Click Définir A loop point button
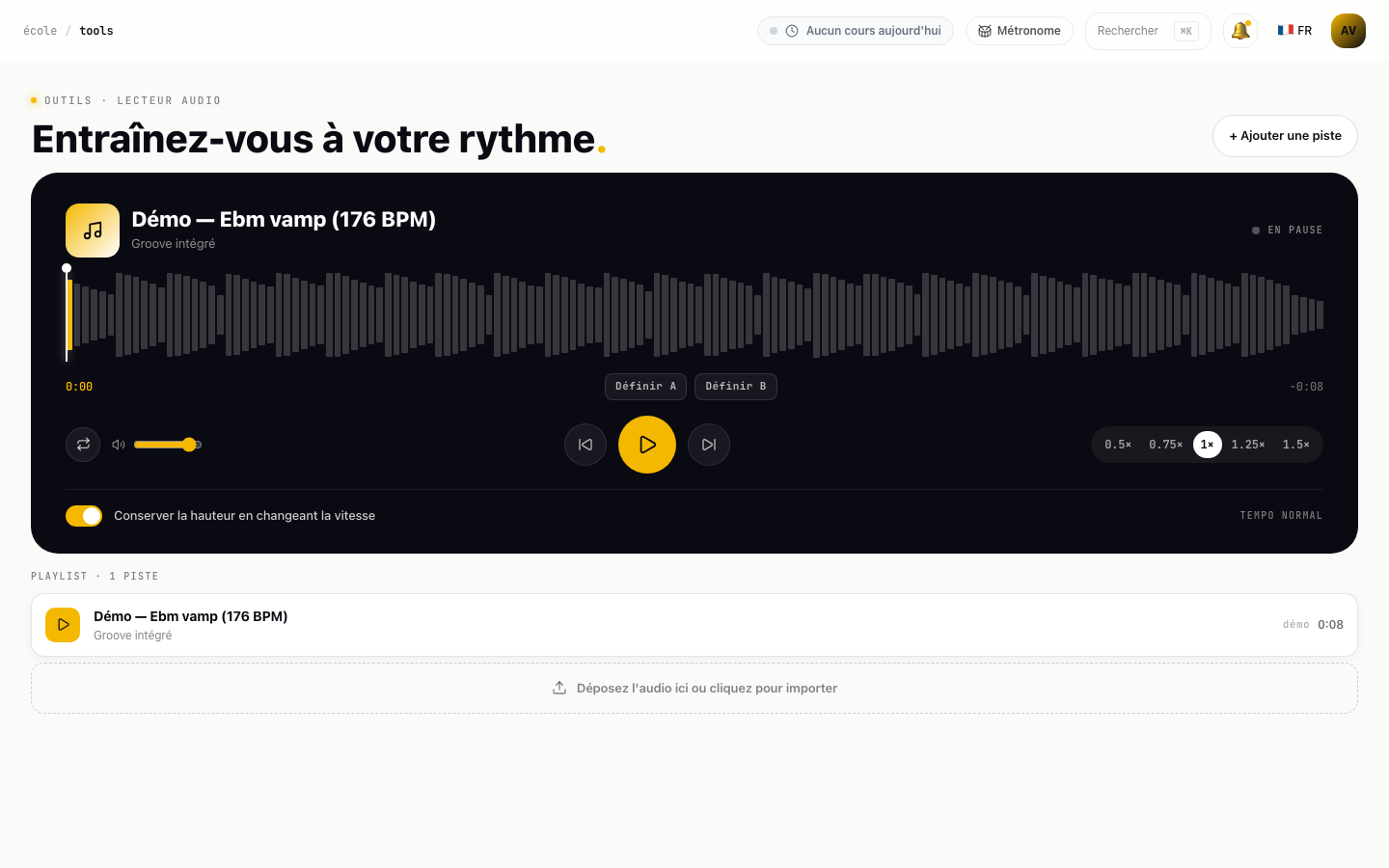 pyautogui.click(x=646, y=387)
